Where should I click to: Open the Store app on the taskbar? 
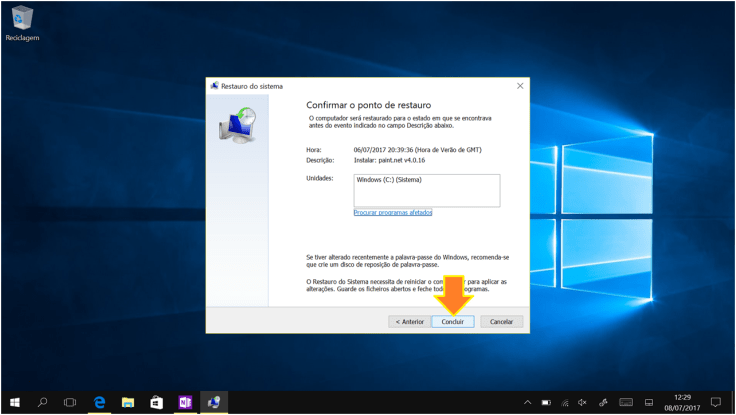[157, 402]
